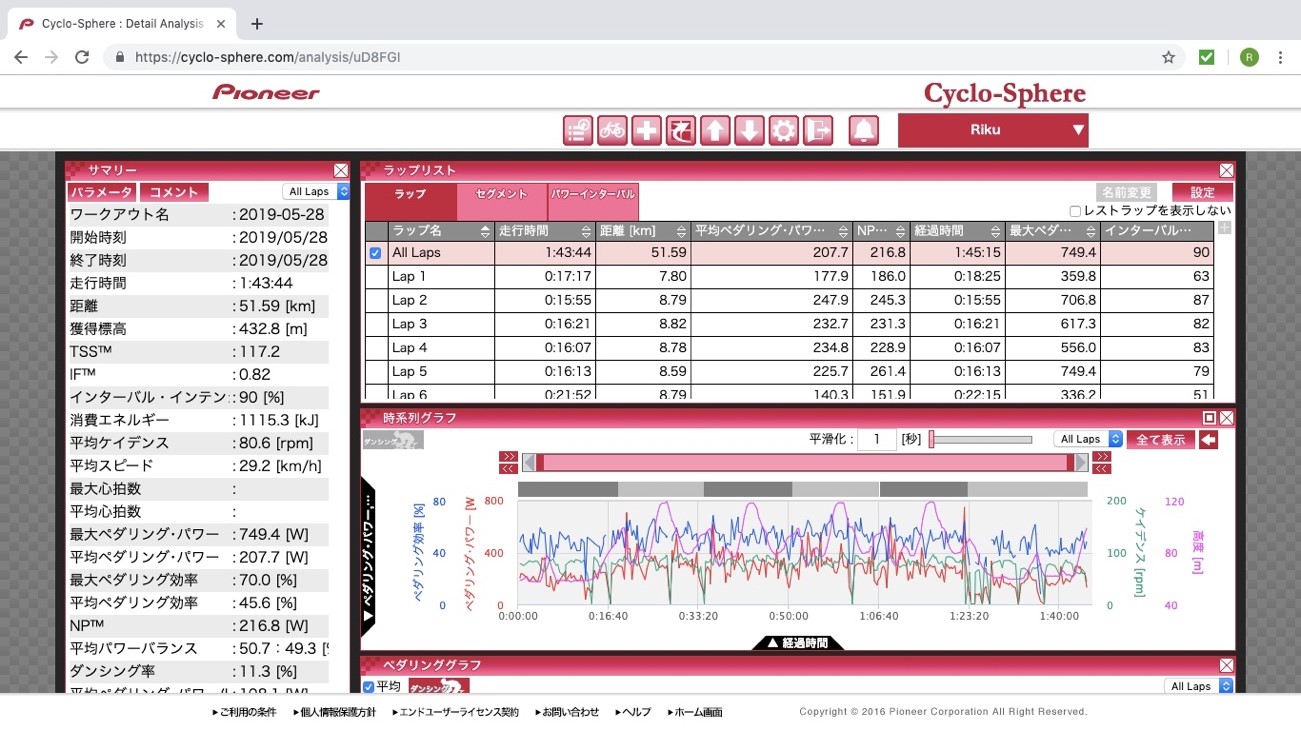
Task: Enable the レストラップを表示しない checkbox
Action: point(1075,211)
